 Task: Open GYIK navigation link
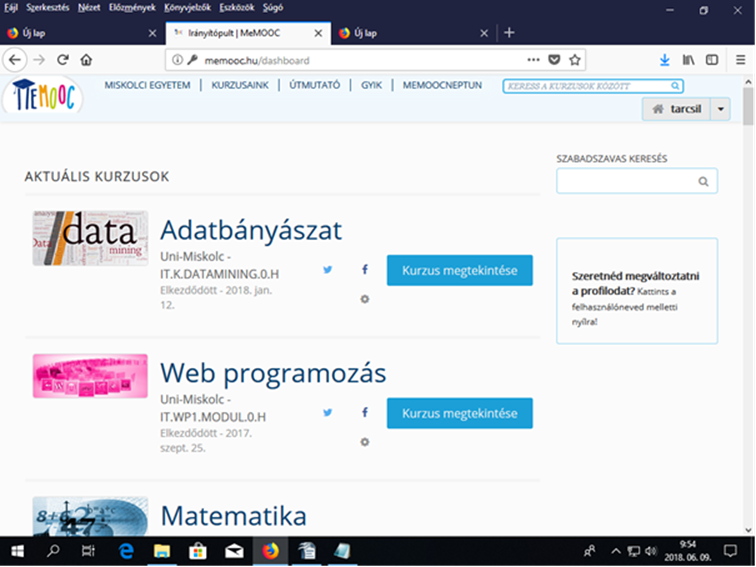(x=372, y=85)
